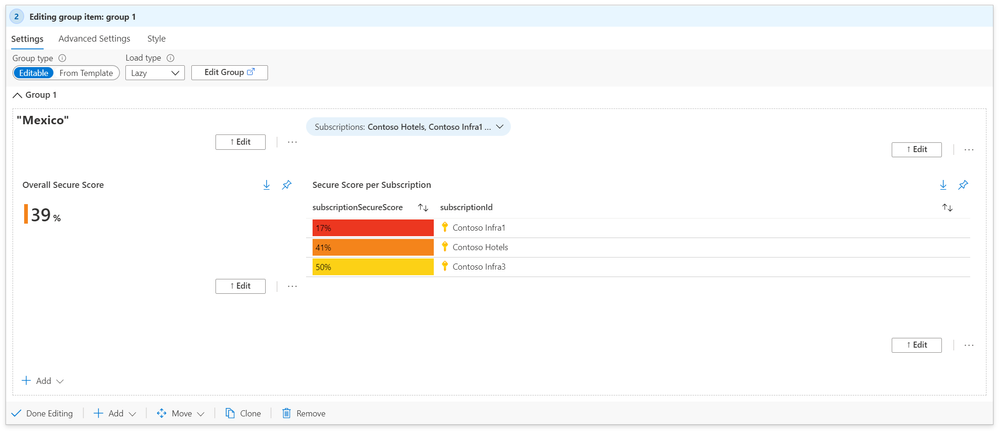This screenshot has width=999, height=431.
Task: Click Edit button under Secure Score grid
Action: pos(917,345)
